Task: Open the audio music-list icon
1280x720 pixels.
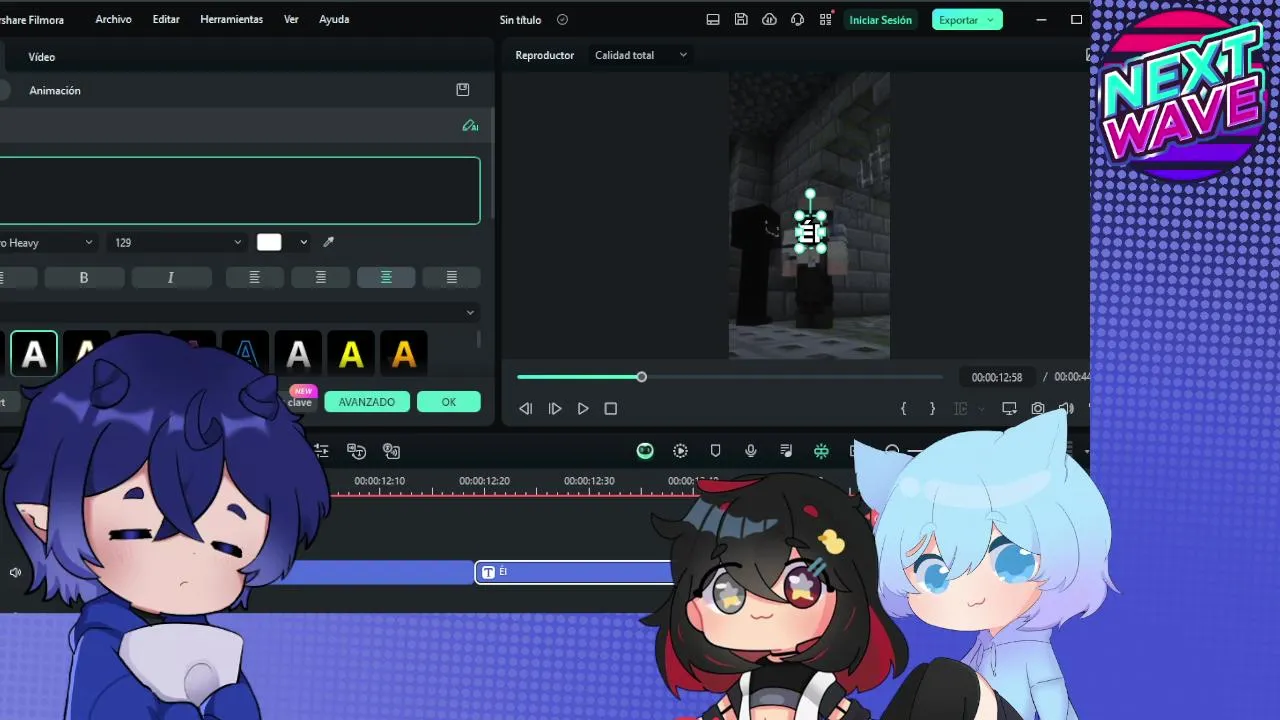Action: tap(786, 451)
